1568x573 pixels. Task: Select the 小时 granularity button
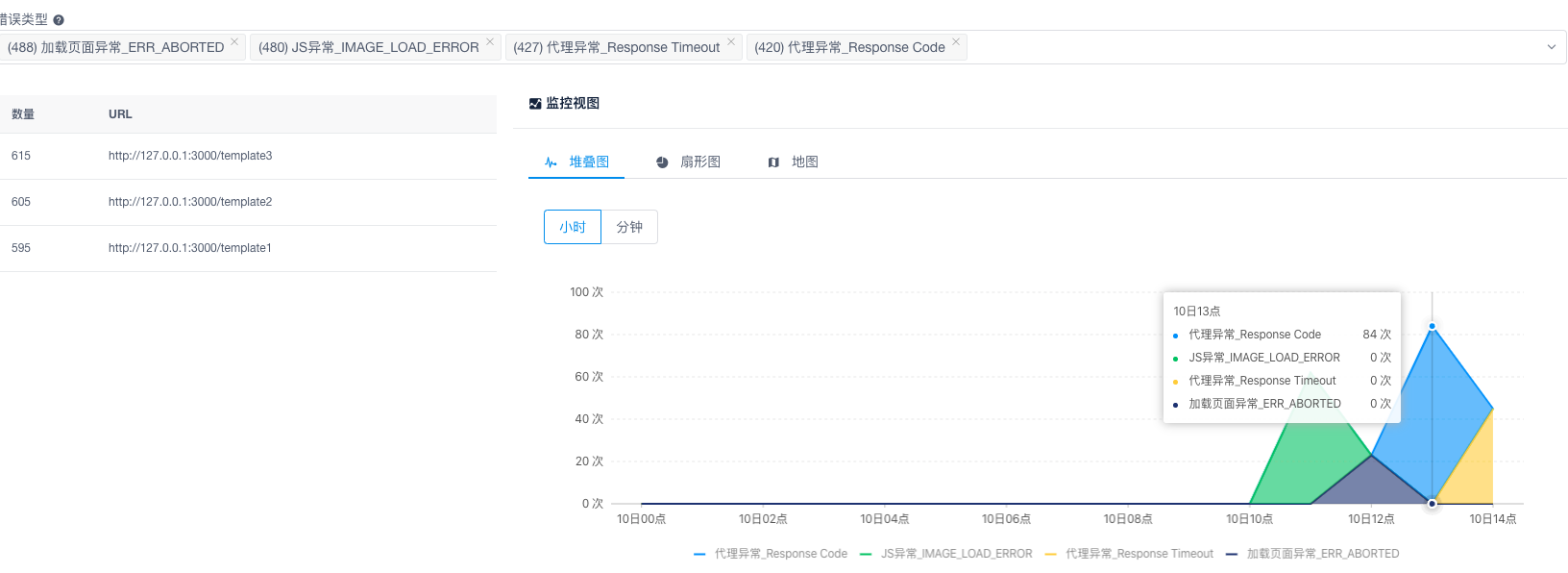point(573,227)
